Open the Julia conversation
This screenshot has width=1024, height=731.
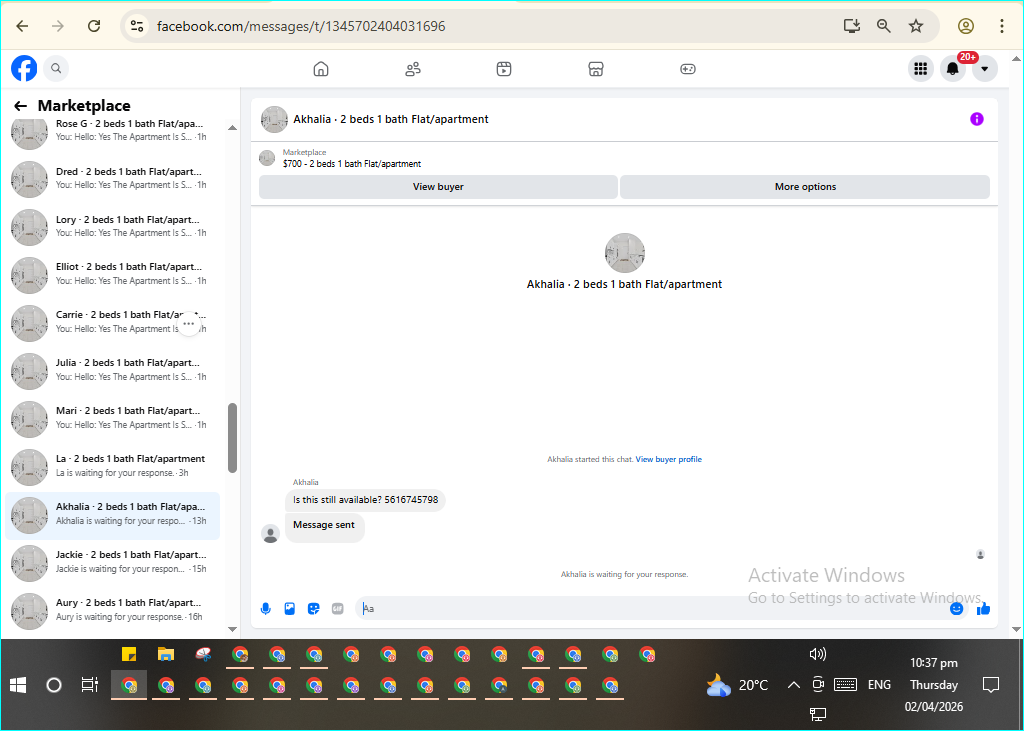point(112,370)
